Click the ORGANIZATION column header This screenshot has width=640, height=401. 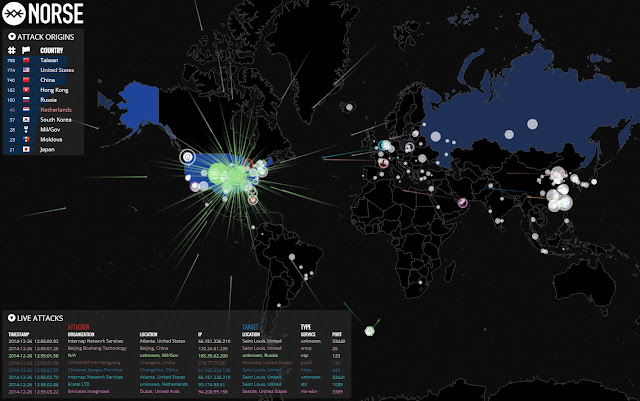[x=81, y=334]
